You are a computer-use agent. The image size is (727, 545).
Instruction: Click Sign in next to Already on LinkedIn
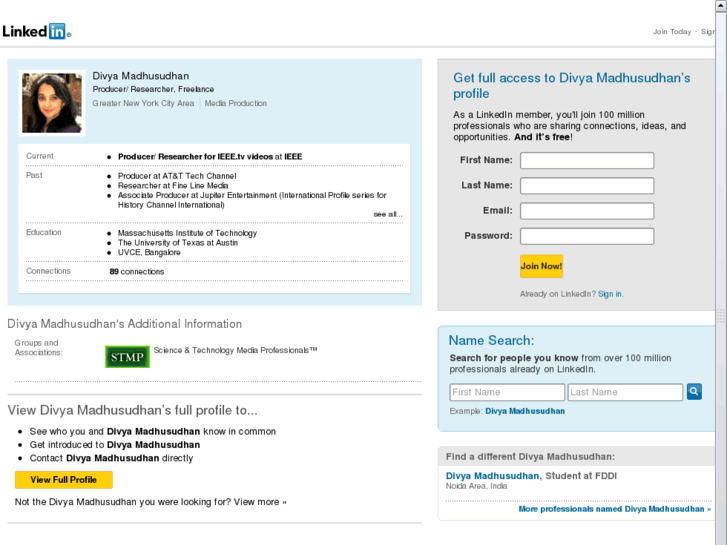pos(610,294)
